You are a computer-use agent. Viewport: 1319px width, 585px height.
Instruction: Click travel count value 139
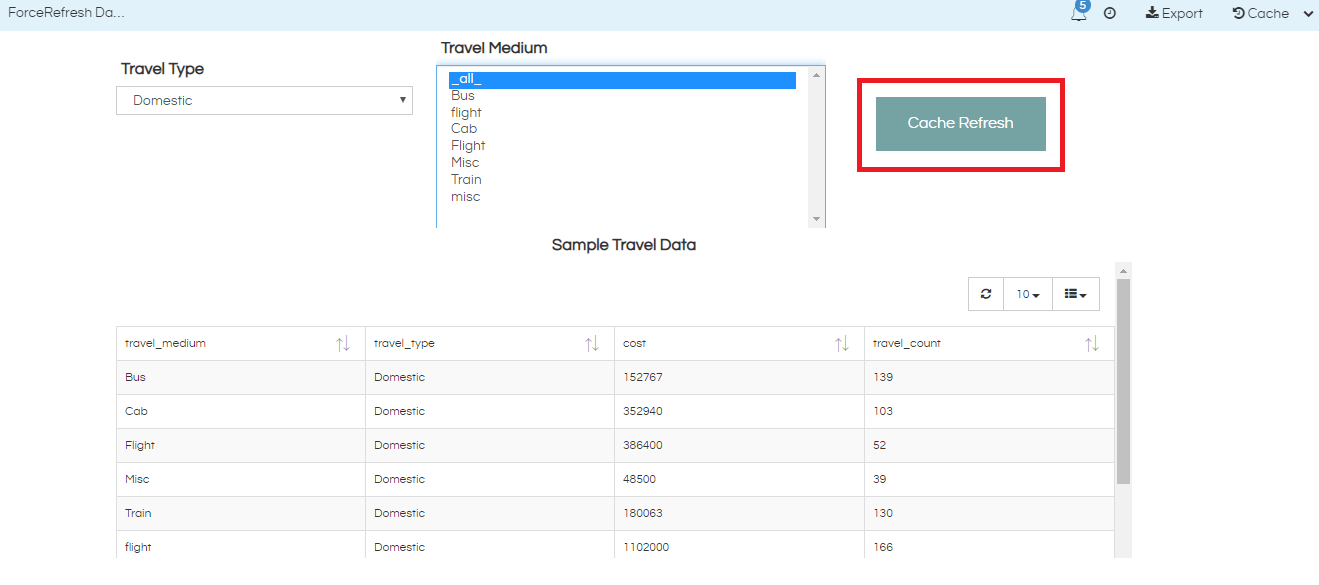pos(883,378)
